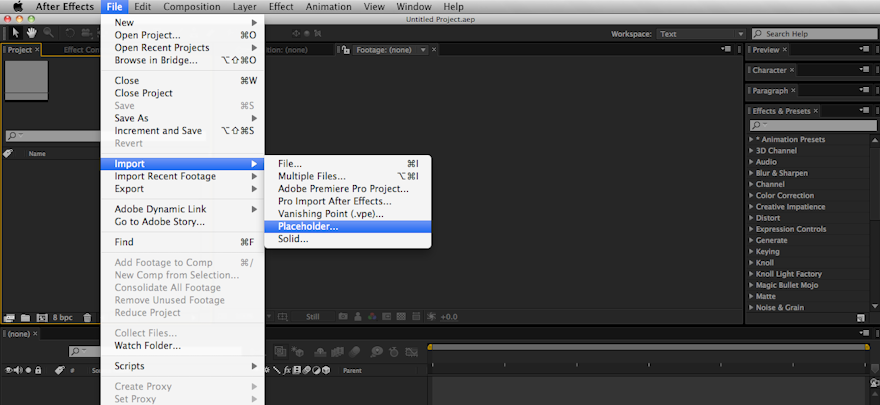Toggle the video eye column in timeline
This screenshot has height=405, width=880.
10,370
